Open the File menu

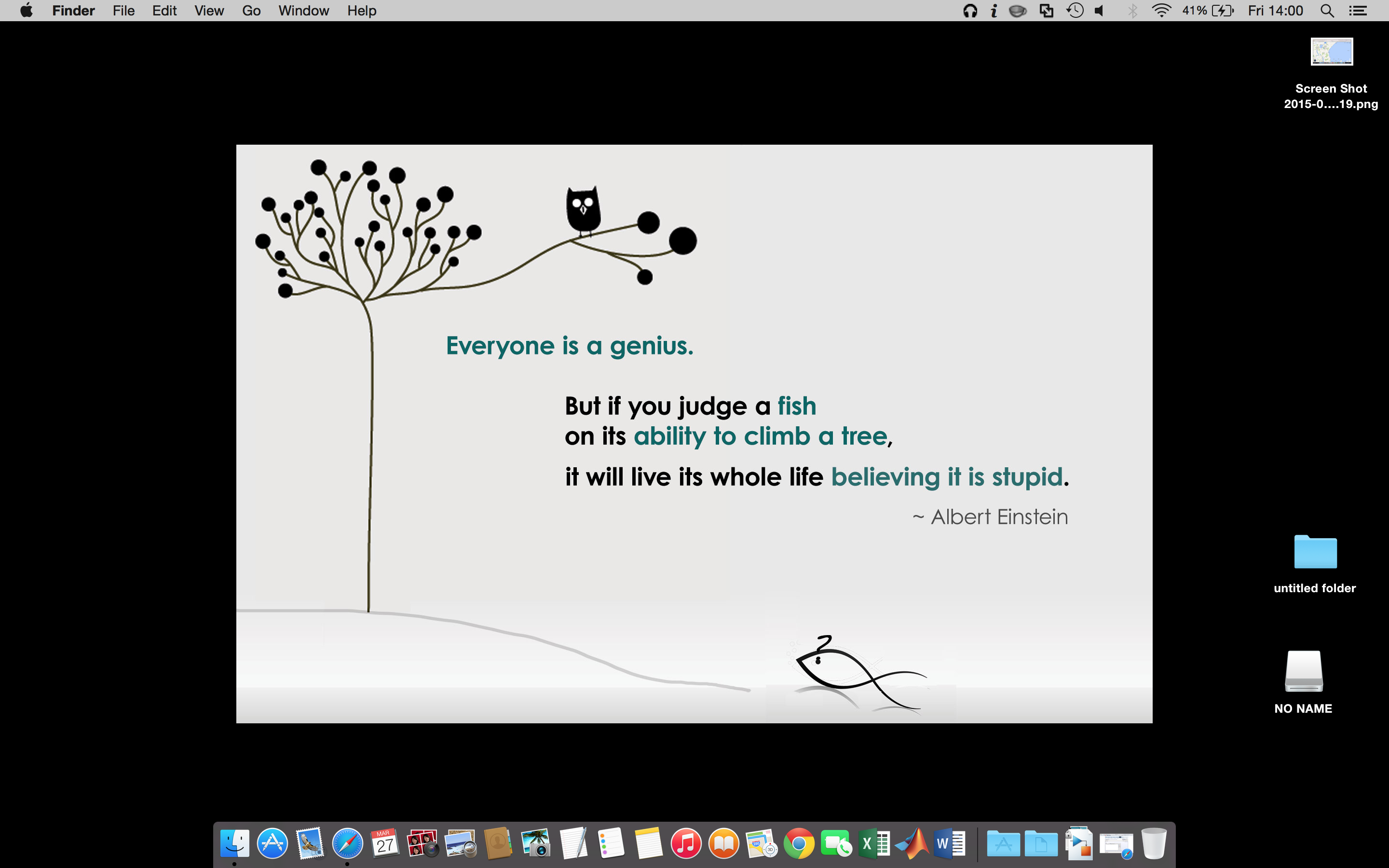coord(123,10)
